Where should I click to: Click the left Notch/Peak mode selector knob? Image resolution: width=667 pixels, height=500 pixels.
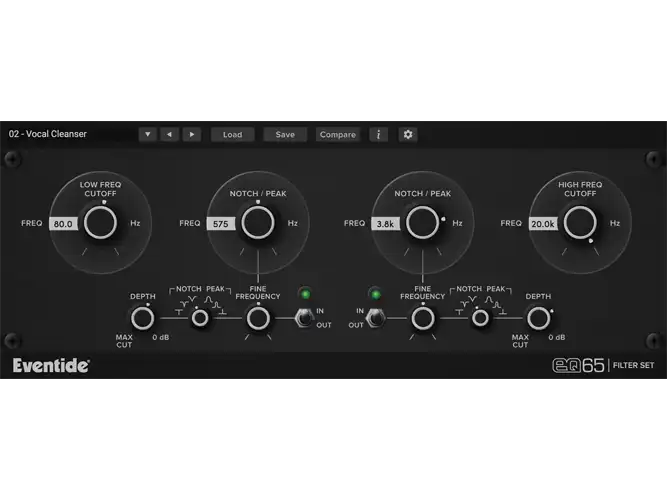(200, 318)
